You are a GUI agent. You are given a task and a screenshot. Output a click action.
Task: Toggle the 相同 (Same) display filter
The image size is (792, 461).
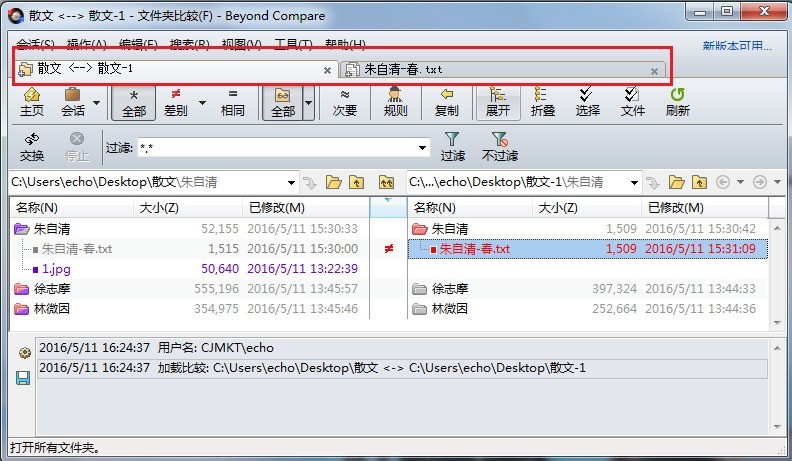(232, 101)
